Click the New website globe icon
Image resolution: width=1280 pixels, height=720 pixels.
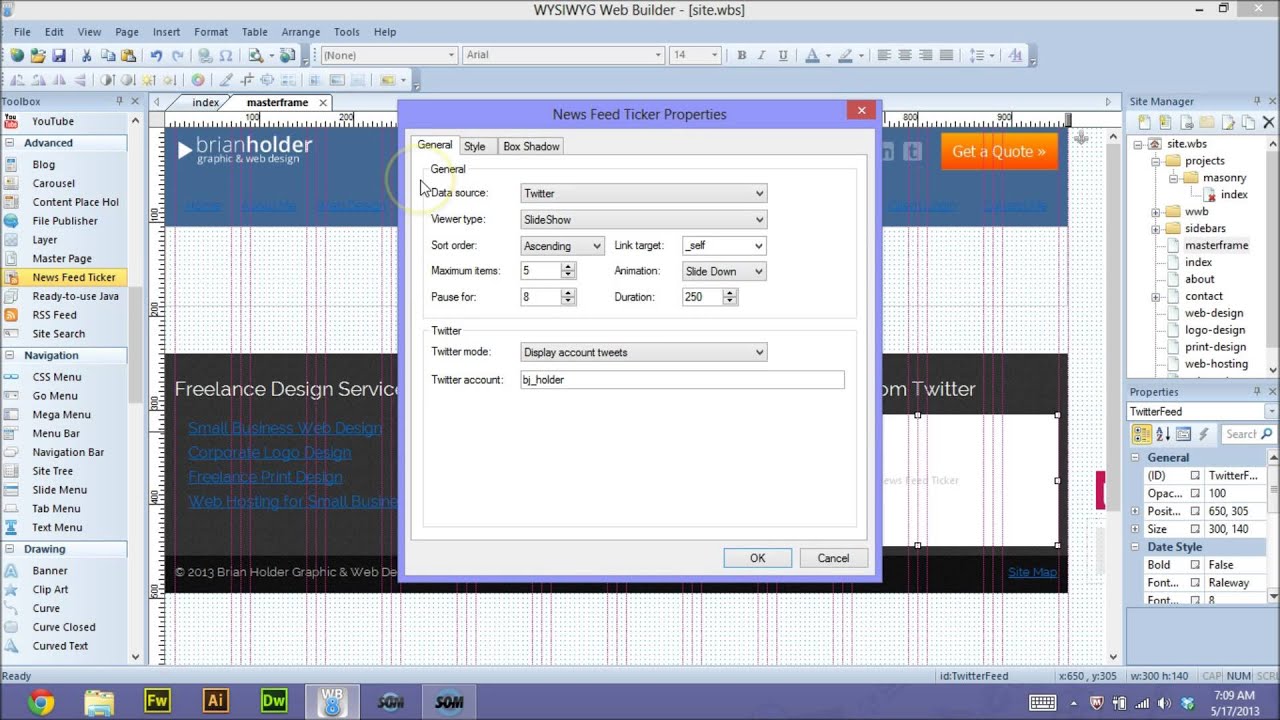click(17, 56)
